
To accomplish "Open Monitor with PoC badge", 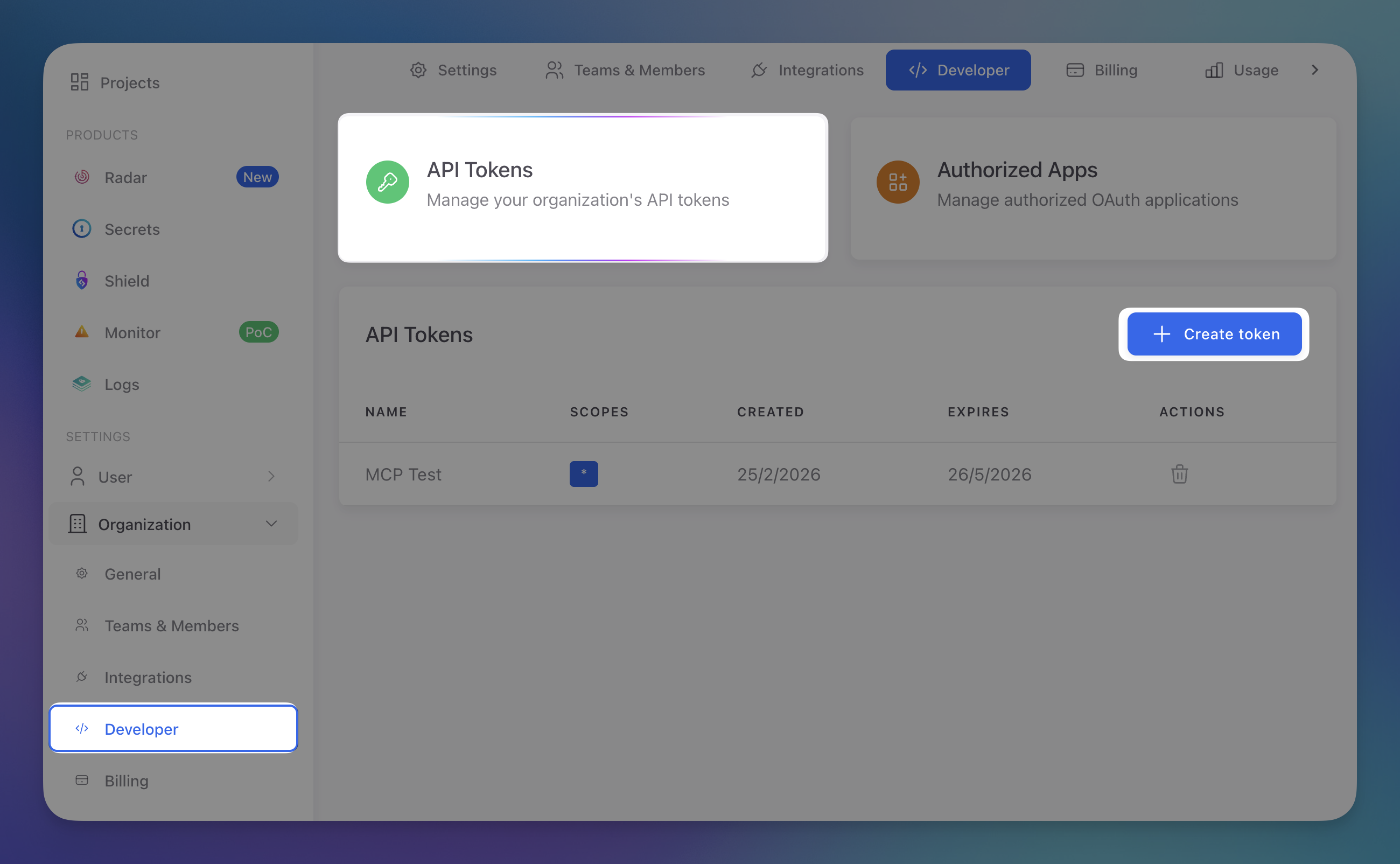I will 82,332.
